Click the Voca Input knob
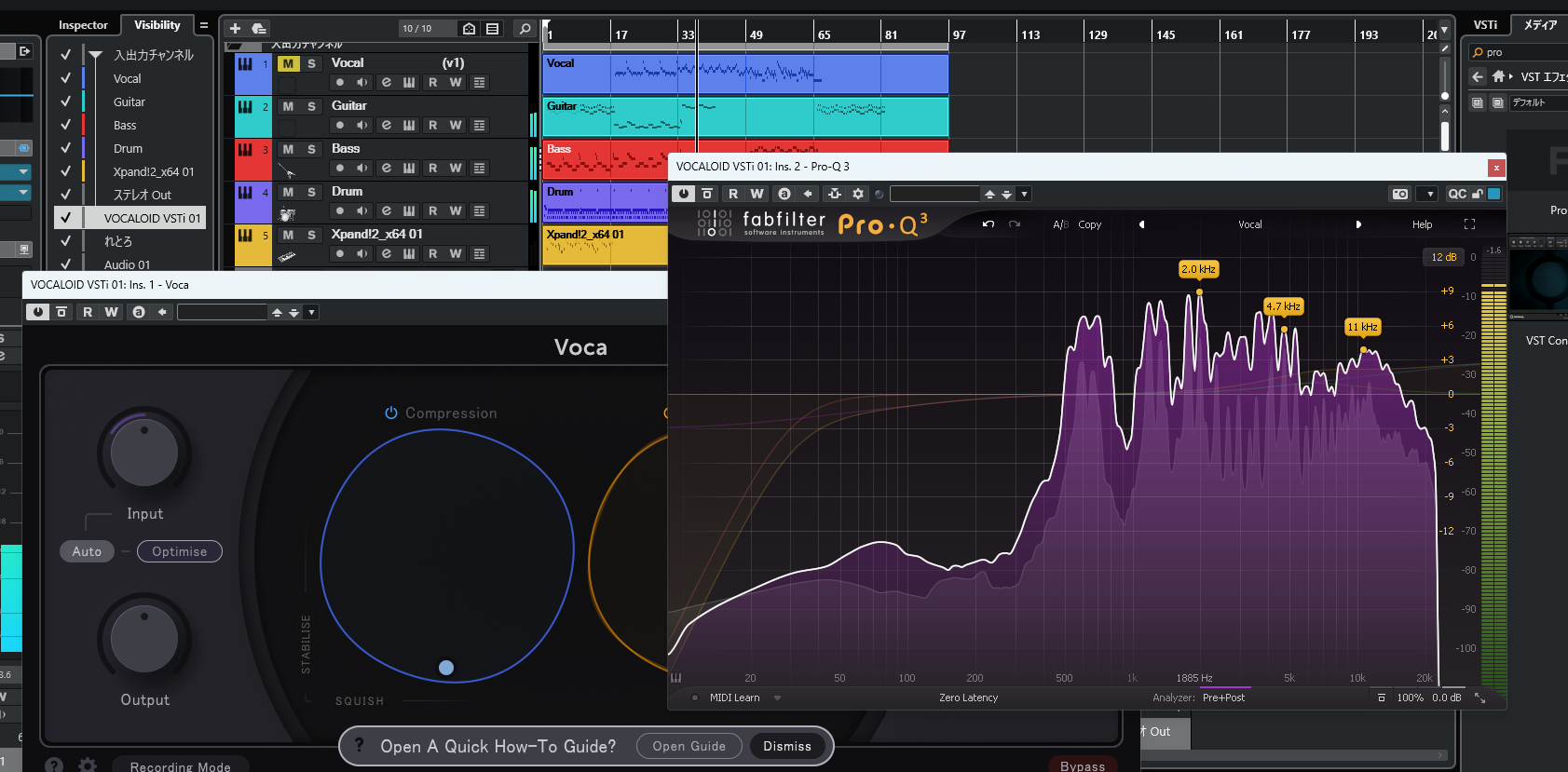This screenshot has width=1568, height=772. tap(144, 454)
